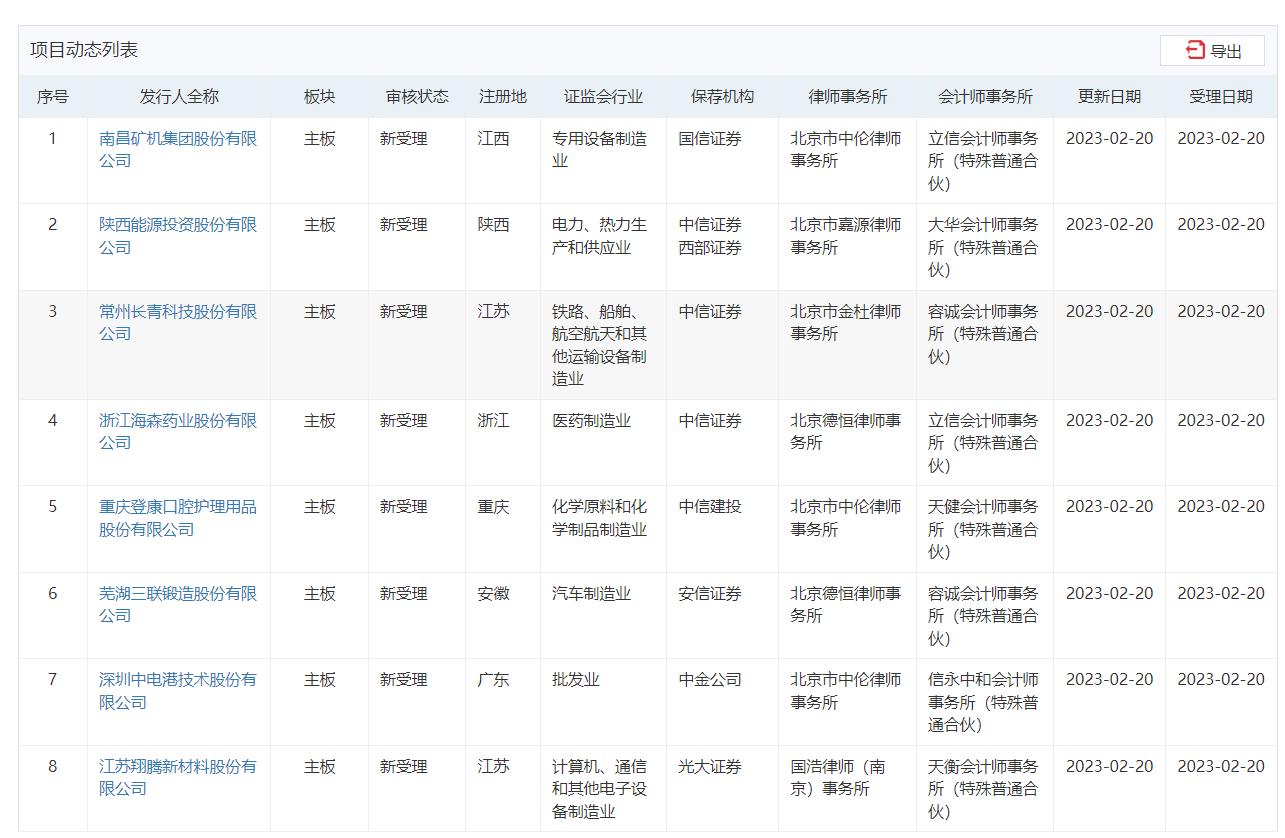
Task: Click the 导出 export button
Action: 1212,51
